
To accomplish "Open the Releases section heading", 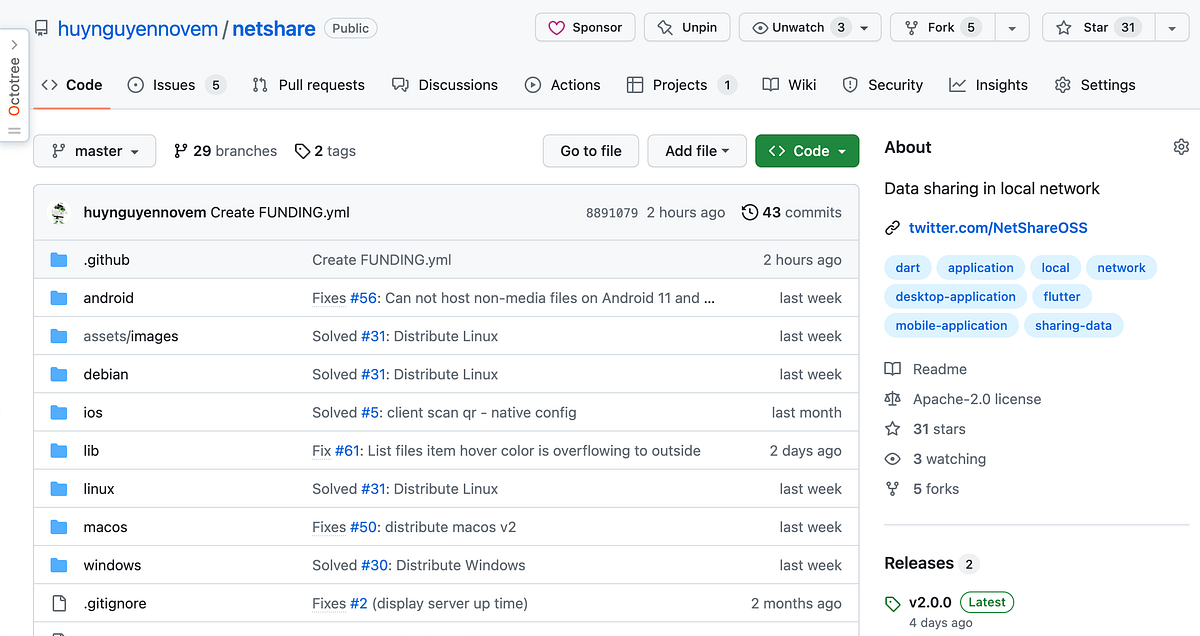I will (919, 563).
